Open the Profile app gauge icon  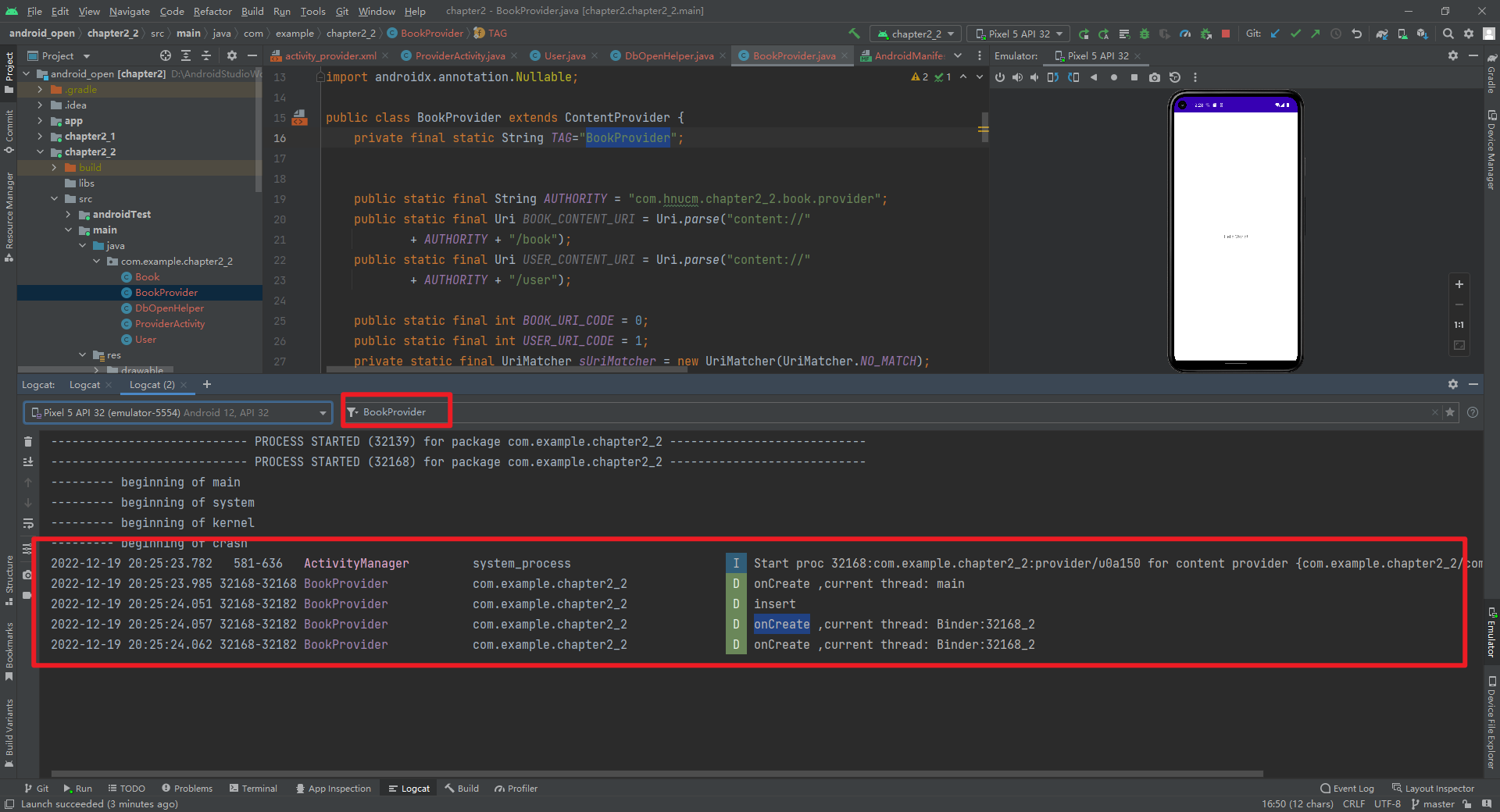coord(1185,34)
